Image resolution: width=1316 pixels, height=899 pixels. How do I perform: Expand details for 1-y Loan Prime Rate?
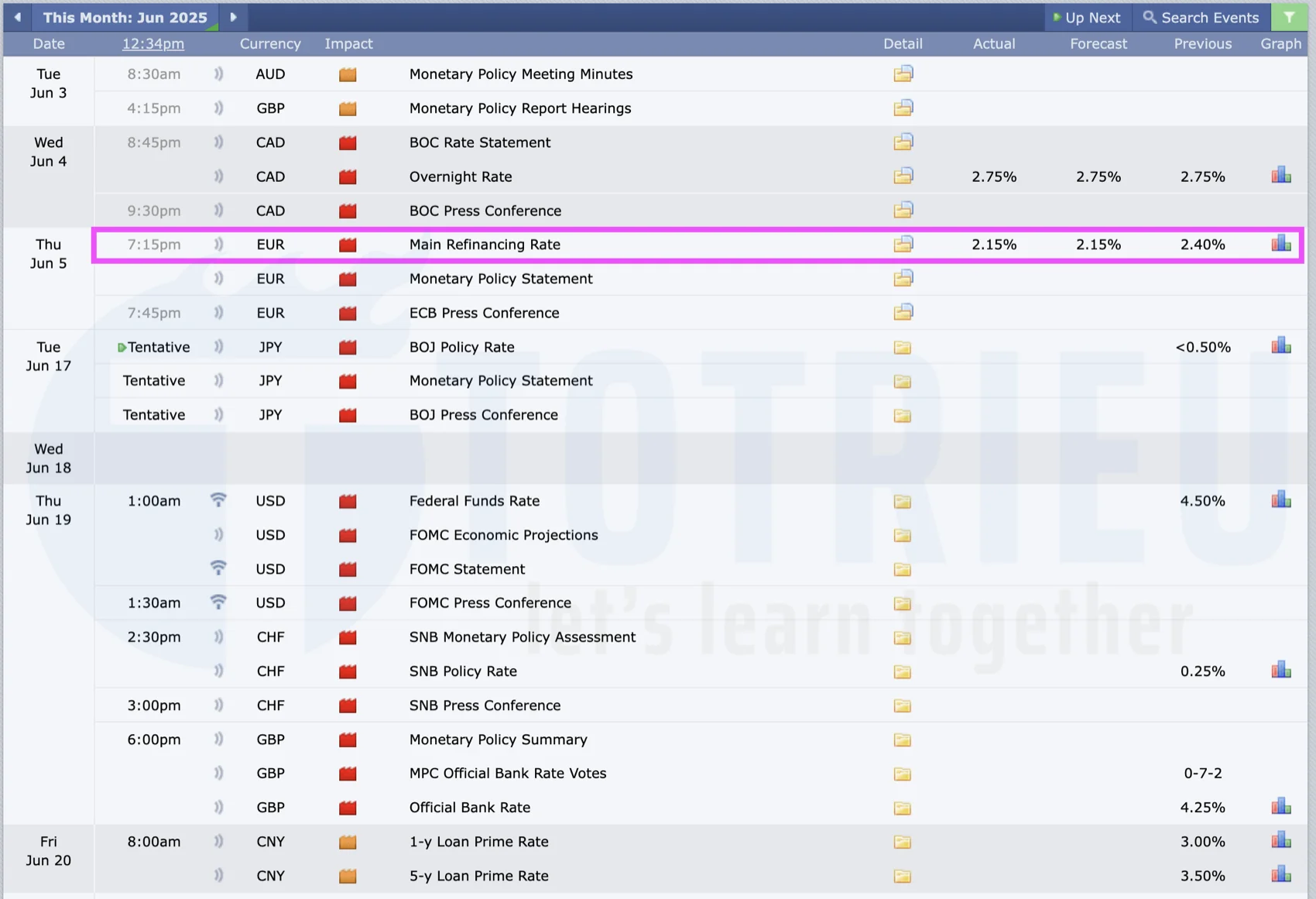(x=903, y=842)
